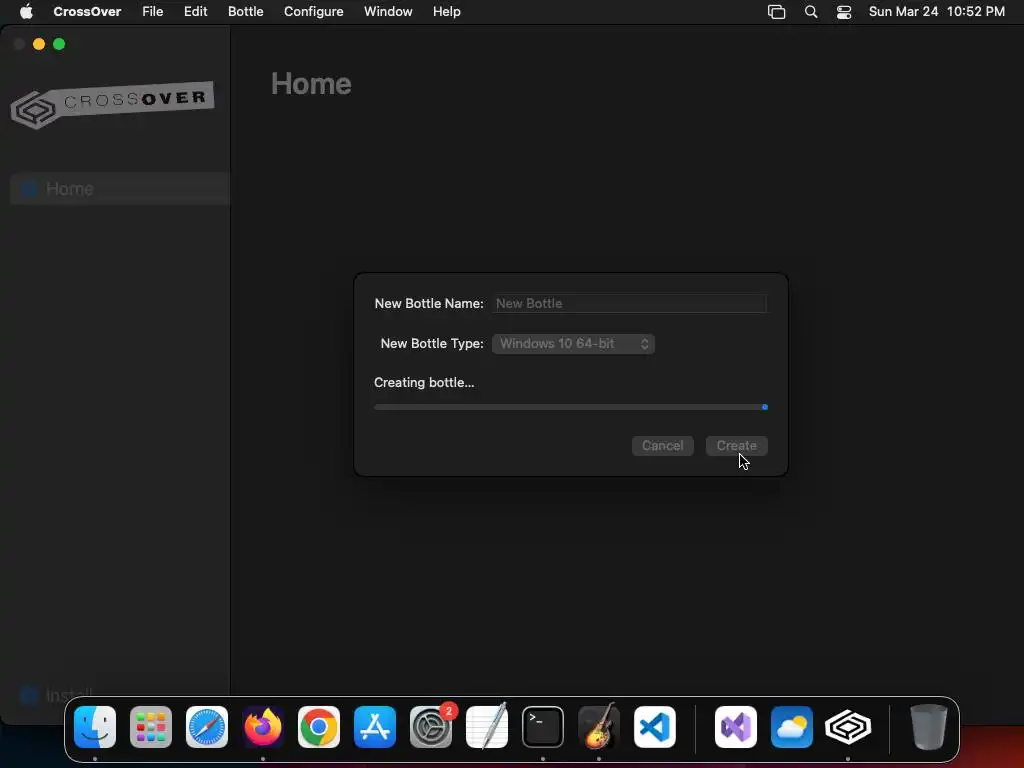Click the New Bottle Name field

pos(630,303)
